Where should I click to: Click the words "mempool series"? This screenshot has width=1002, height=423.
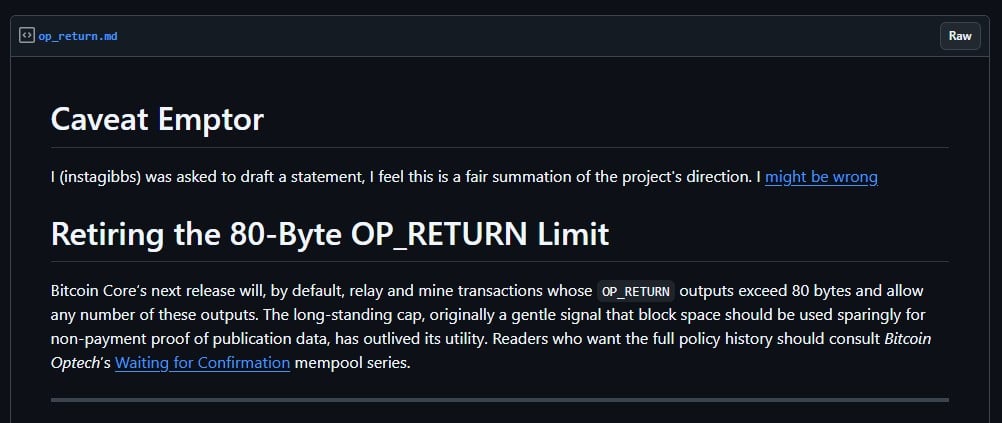point(351,363)
